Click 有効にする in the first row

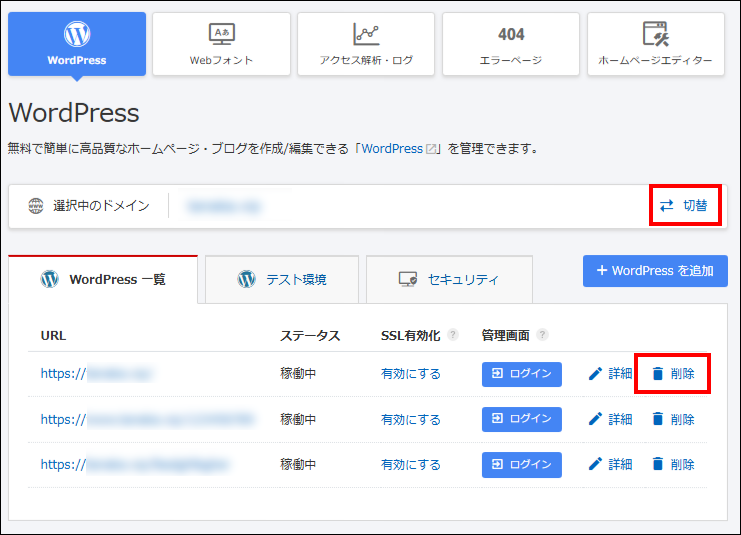[411, 374]
